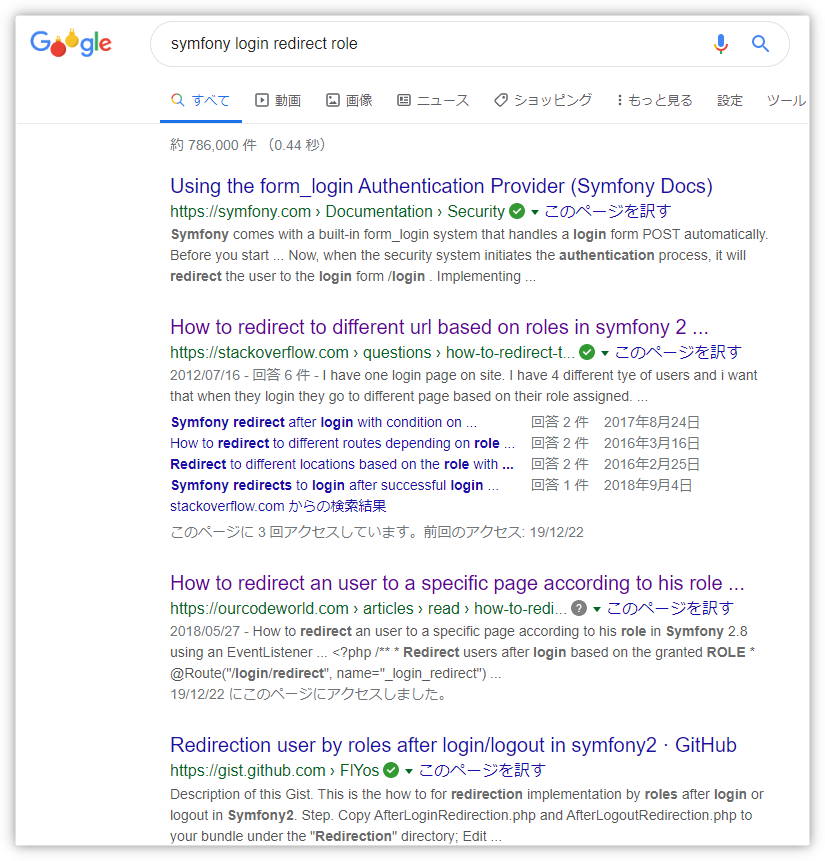Translate the gist.github.com result page
Viewport: 825px width, 861px height.
coord(482,770)
